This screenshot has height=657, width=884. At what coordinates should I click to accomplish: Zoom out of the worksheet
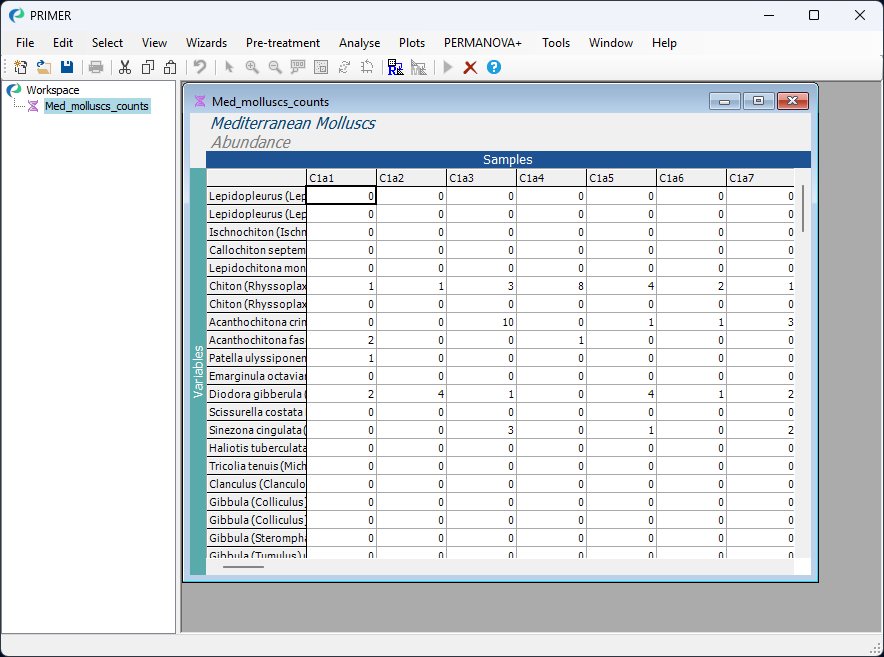coord(275,67)
